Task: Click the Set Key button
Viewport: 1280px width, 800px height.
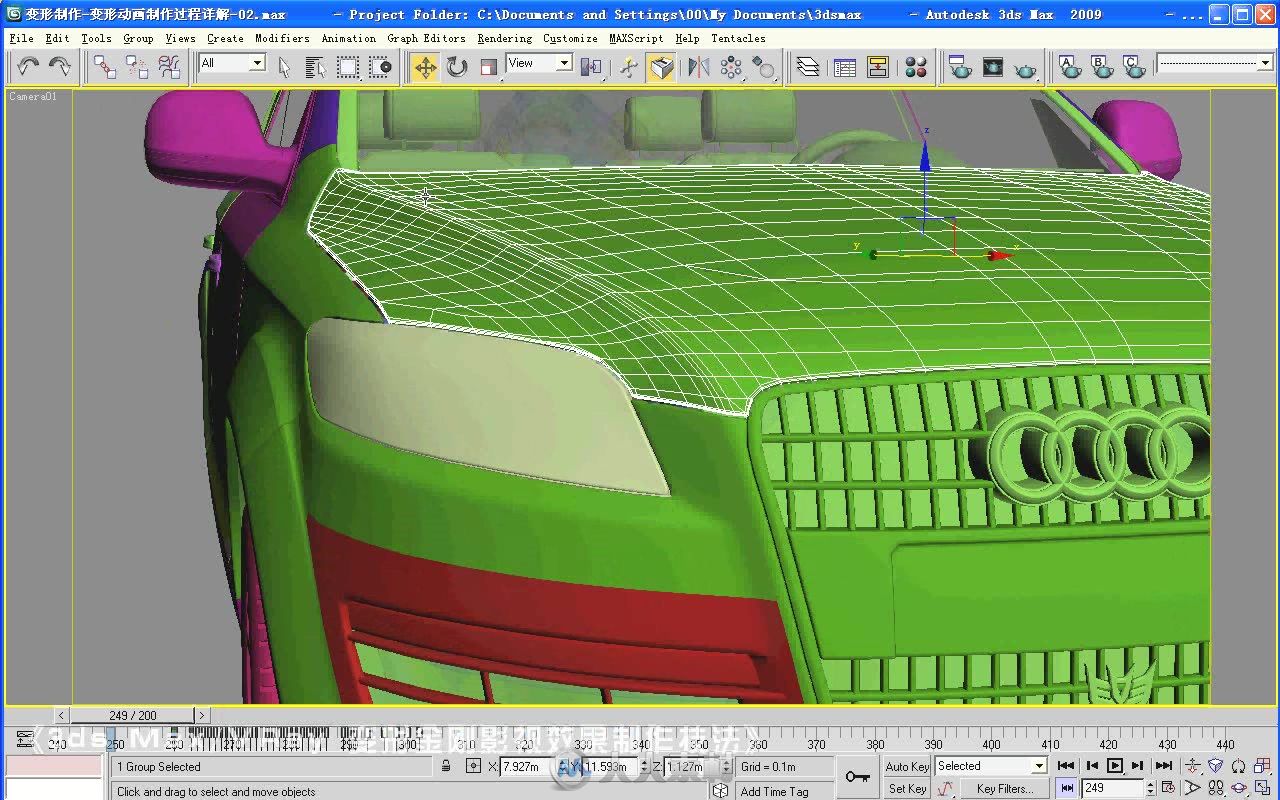Action: tap(907, 789)
